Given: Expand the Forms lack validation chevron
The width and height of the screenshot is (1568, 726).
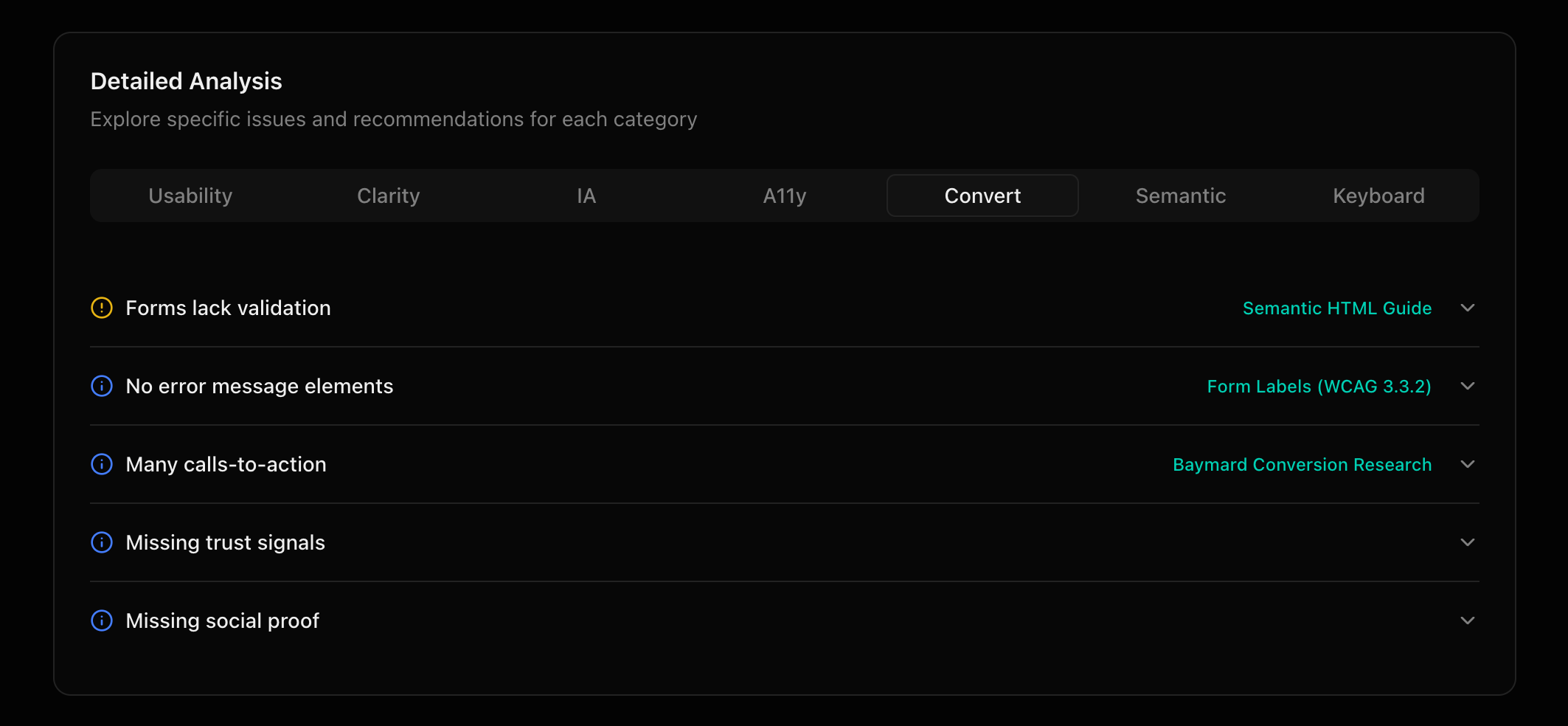Looking at the screenshot, I should pos(1467,308).
